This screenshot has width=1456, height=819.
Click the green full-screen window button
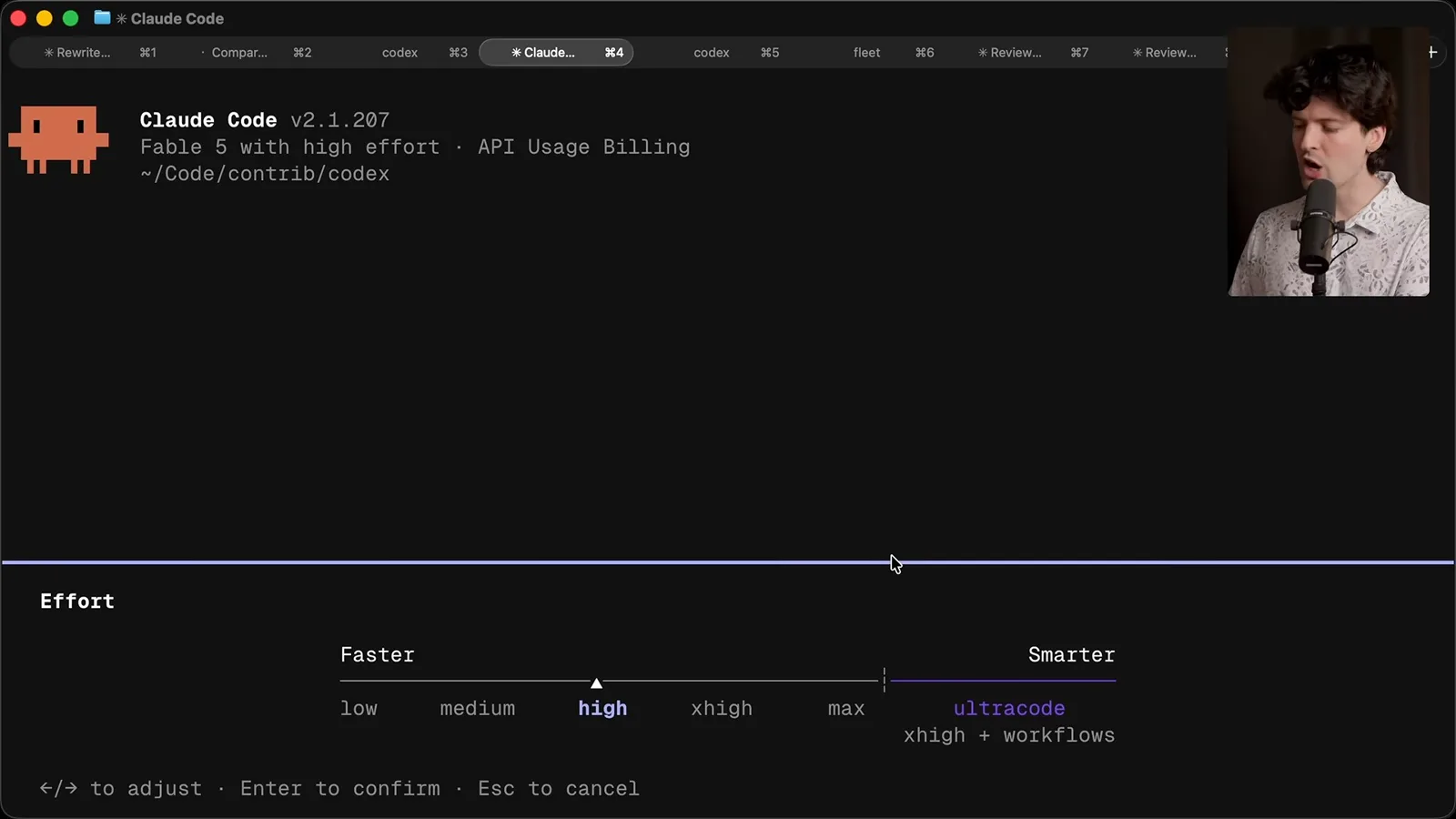pos(70,18)
